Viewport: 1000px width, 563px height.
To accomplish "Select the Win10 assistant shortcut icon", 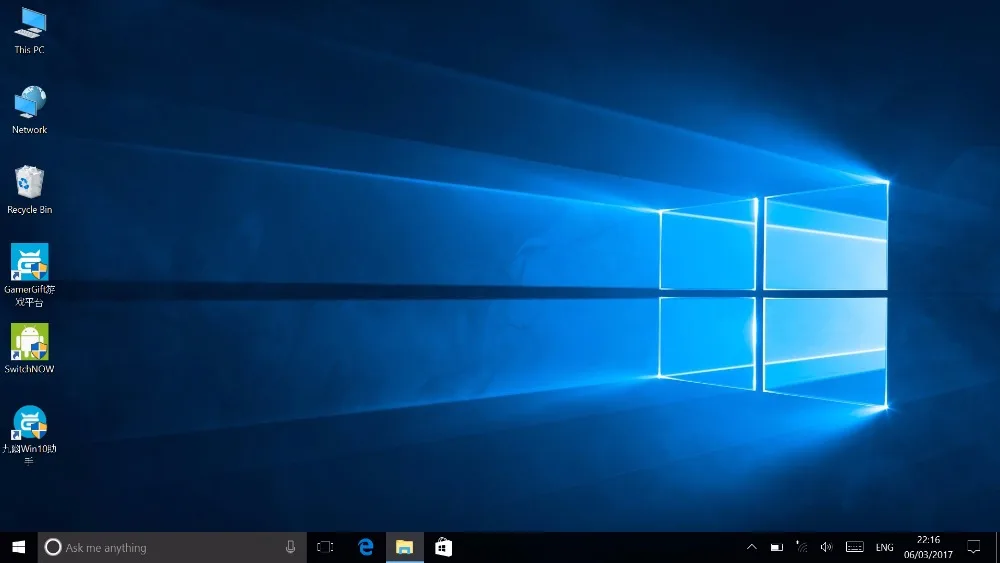I will click(x=29, y=435).
